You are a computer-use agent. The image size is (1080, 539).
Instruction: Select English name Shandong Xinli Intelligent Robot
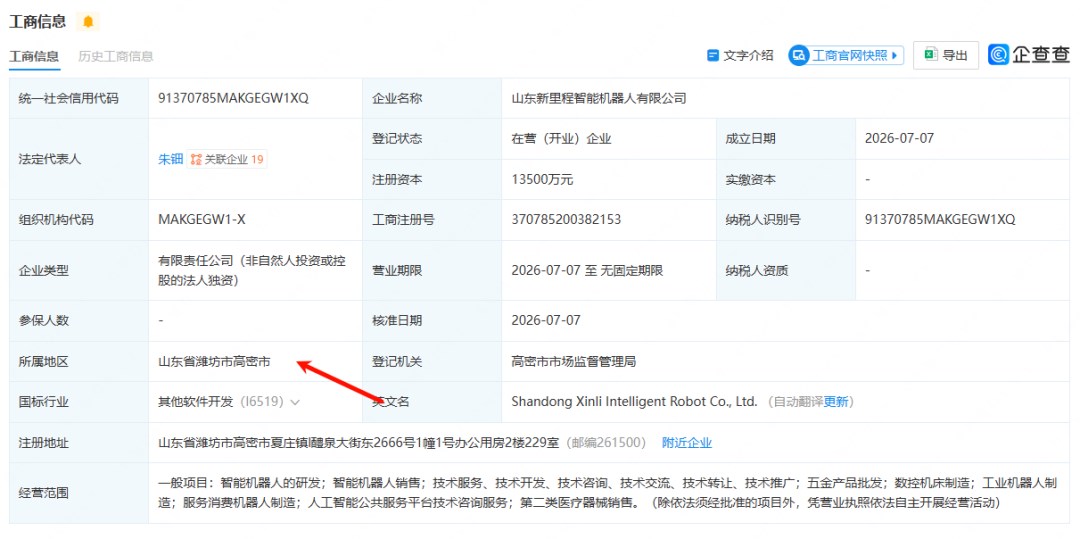(634, 402)
